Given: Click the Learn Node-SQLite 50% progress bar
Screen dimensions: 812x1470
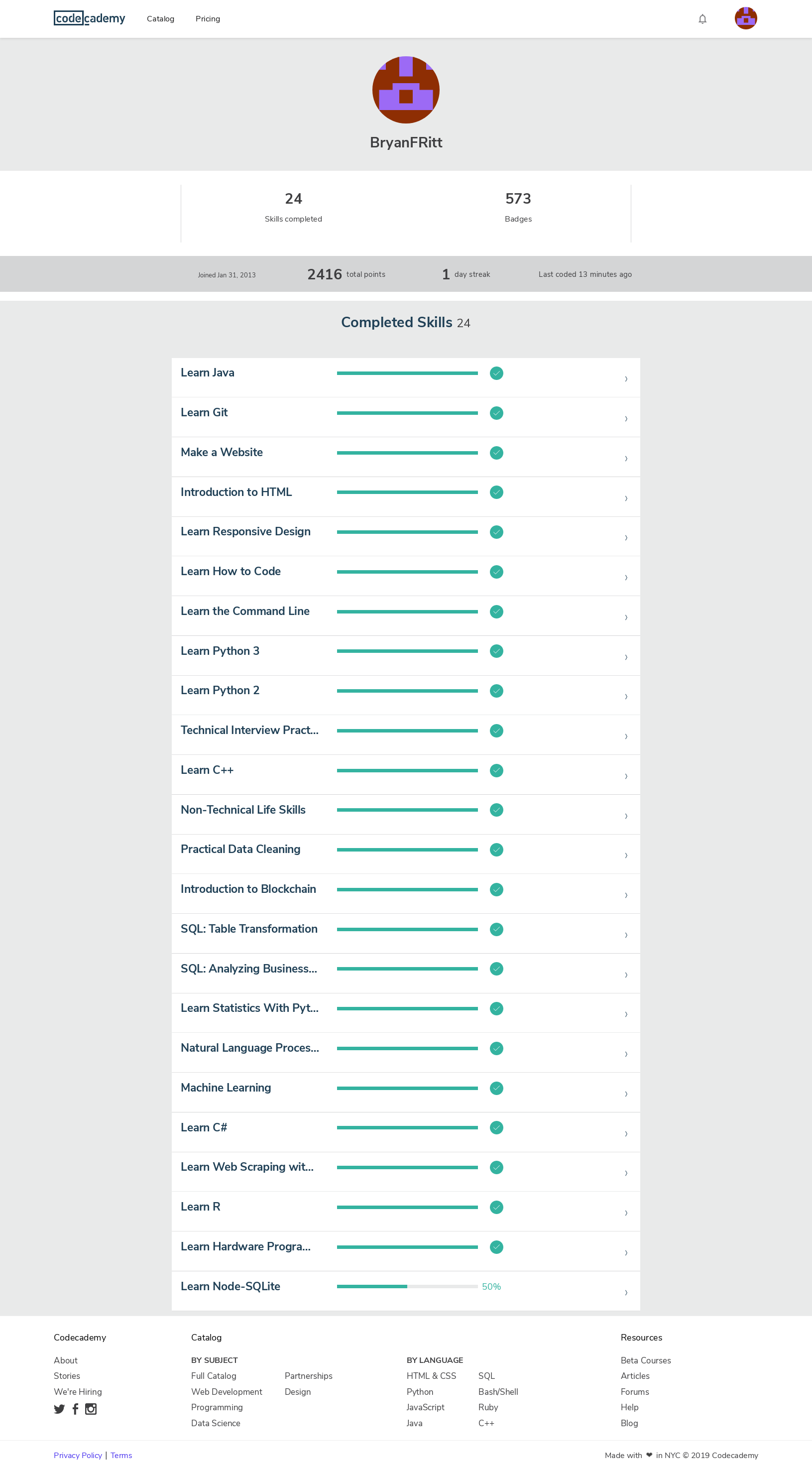Looking at the screenshot, I should 407,1286.
